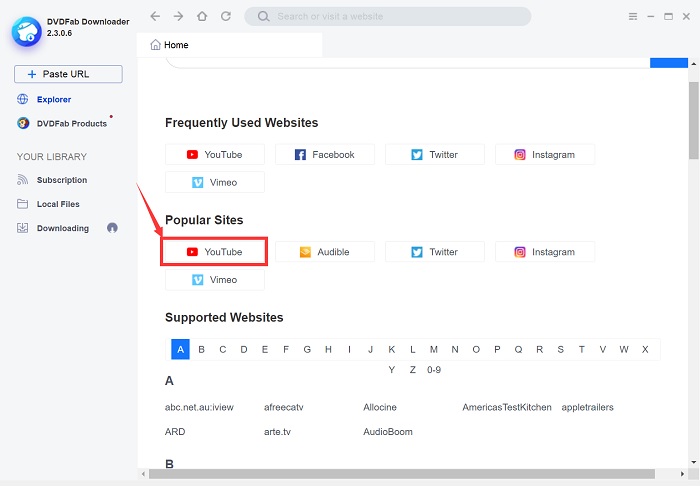Click the DVDFab Products icon
Image resolution: width=700 pixels, height=486 pixels.
pos(23,123)
